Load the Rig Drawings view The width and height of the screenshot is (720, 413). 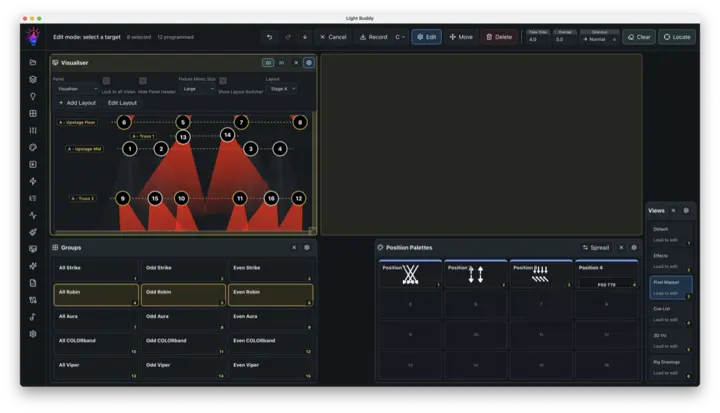point(670,368)
